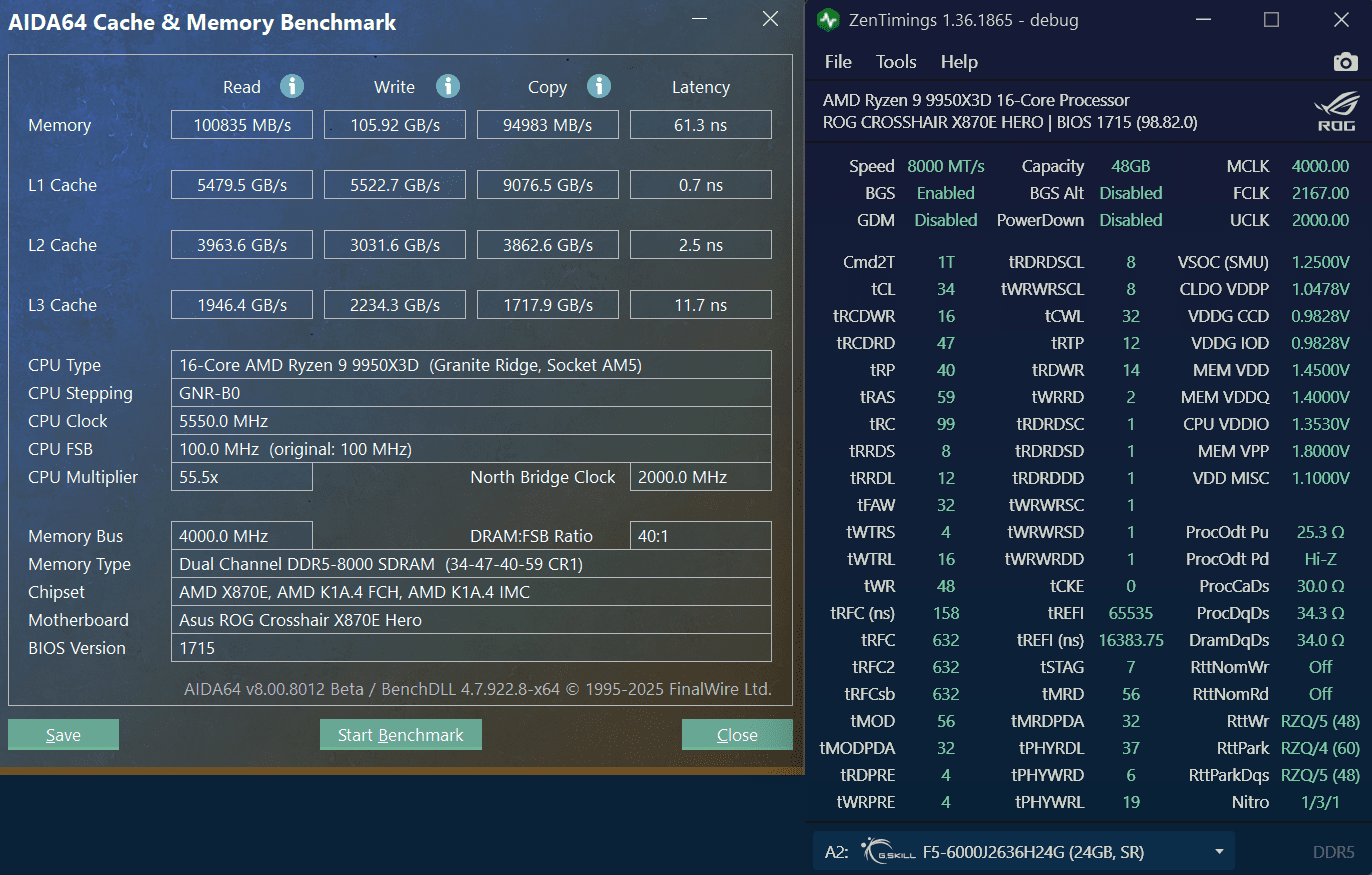Click FCLK value 2167.00
This screenshot has width=1372, height=875.
(1320, 193)
